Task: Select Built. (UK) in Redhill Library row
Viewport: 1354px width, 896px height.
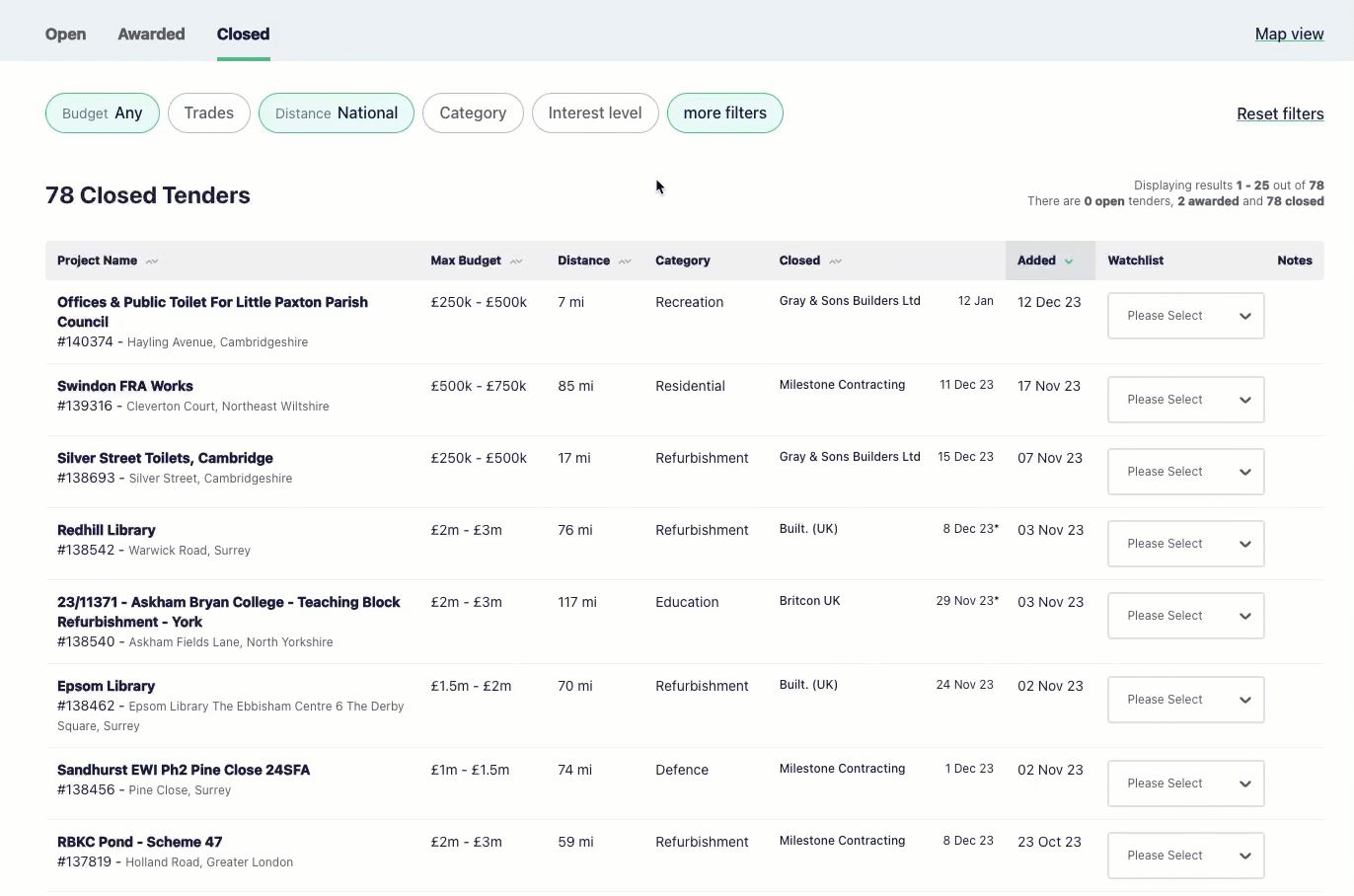Action: [x=808, y=529]
